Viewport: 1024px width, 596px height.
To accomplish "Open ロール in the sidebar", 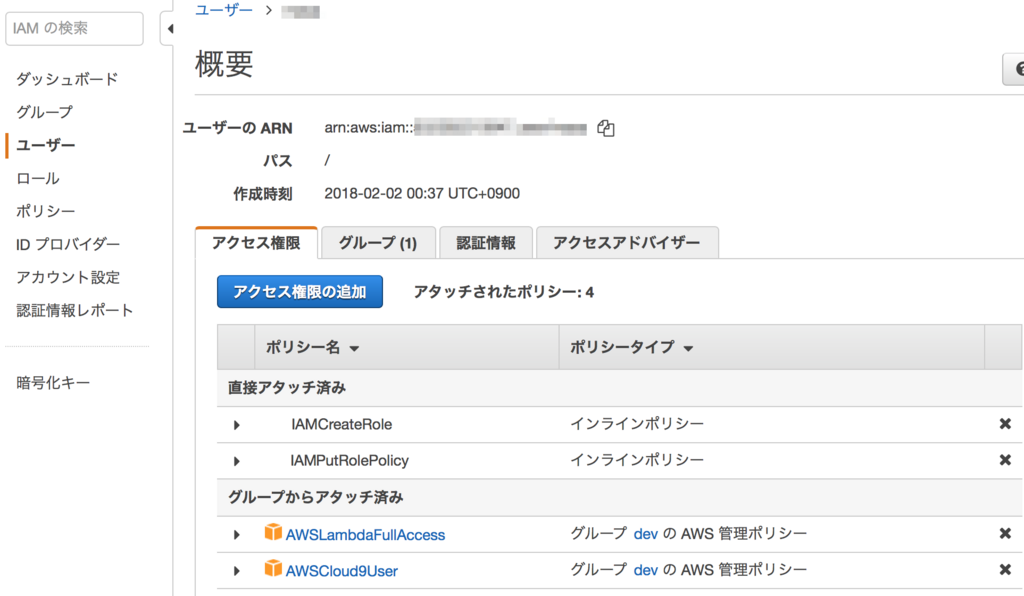I will 38,178.
